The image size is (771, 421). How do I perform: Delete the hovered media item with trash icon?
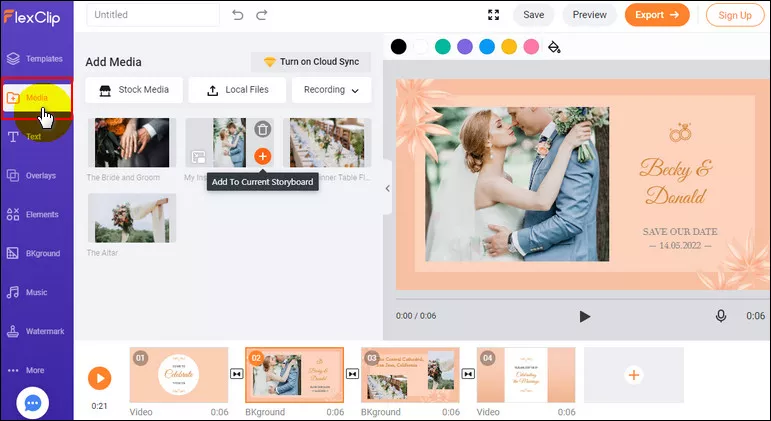click(263, 129)
